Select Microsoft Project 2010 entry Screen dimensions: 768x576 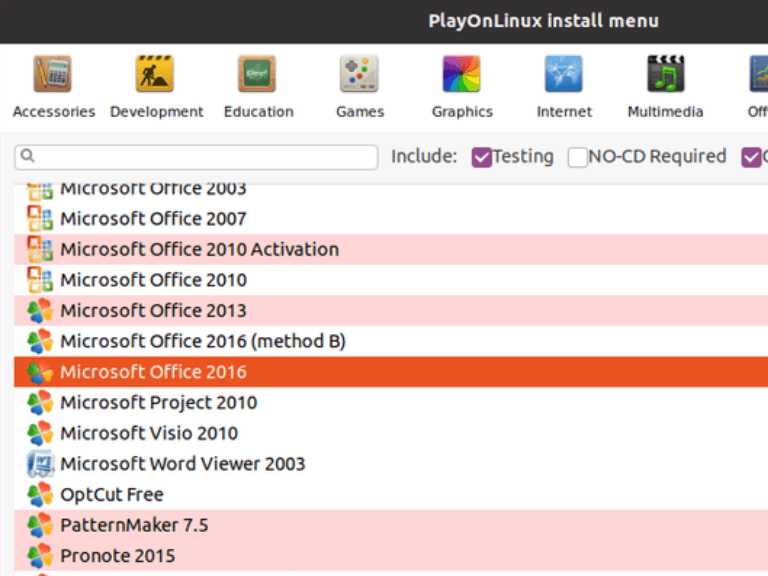(x=391, y=403)
